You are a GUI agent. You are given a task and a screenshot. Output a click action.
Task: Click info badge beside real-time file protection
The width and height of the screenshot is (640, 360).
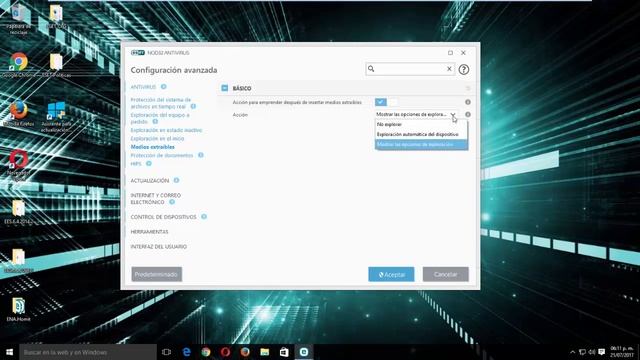193,106
